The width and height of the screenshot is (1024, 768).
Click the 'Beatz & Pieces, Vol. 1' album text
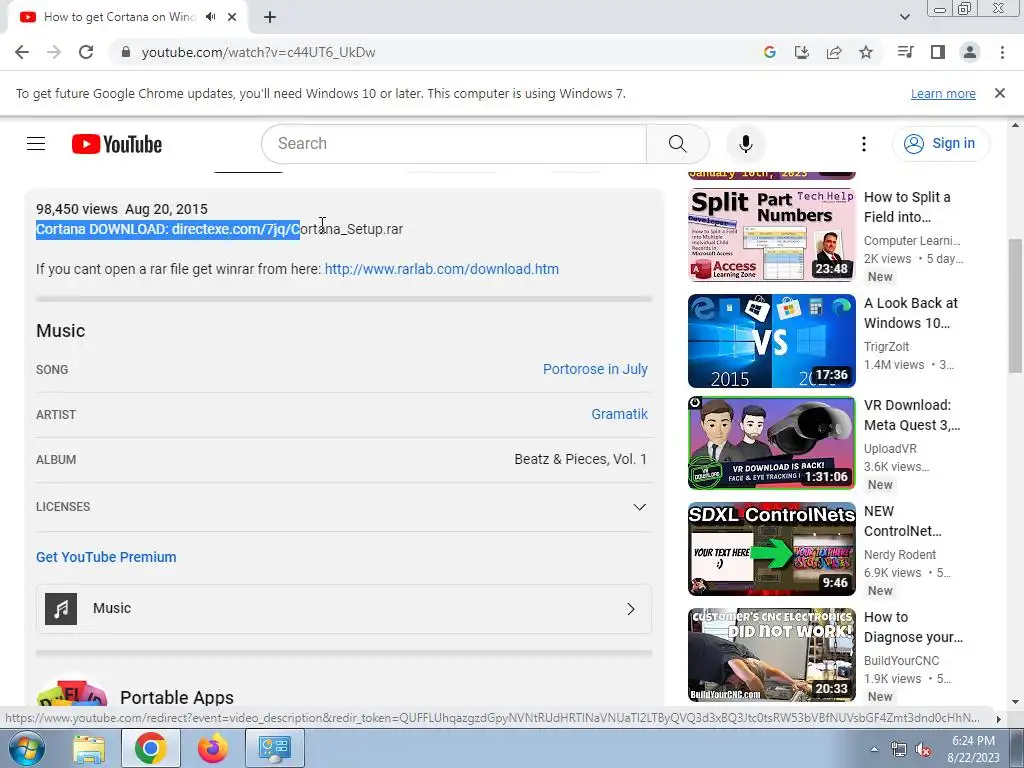click(x=581, y=459)
